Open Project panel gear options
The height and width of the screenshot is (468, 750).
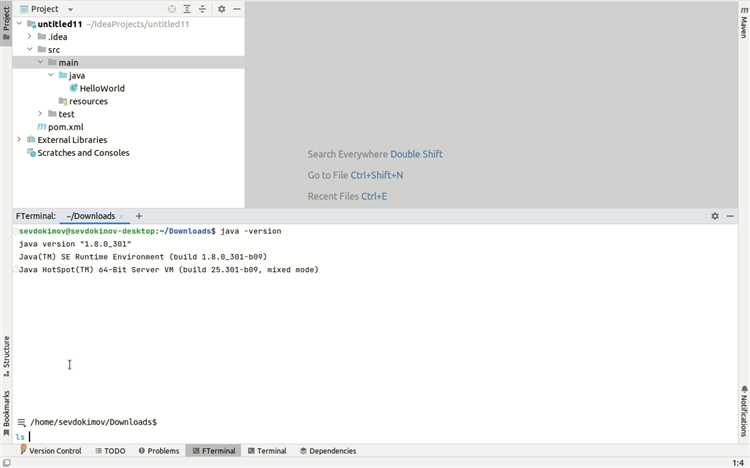(221, 9)
